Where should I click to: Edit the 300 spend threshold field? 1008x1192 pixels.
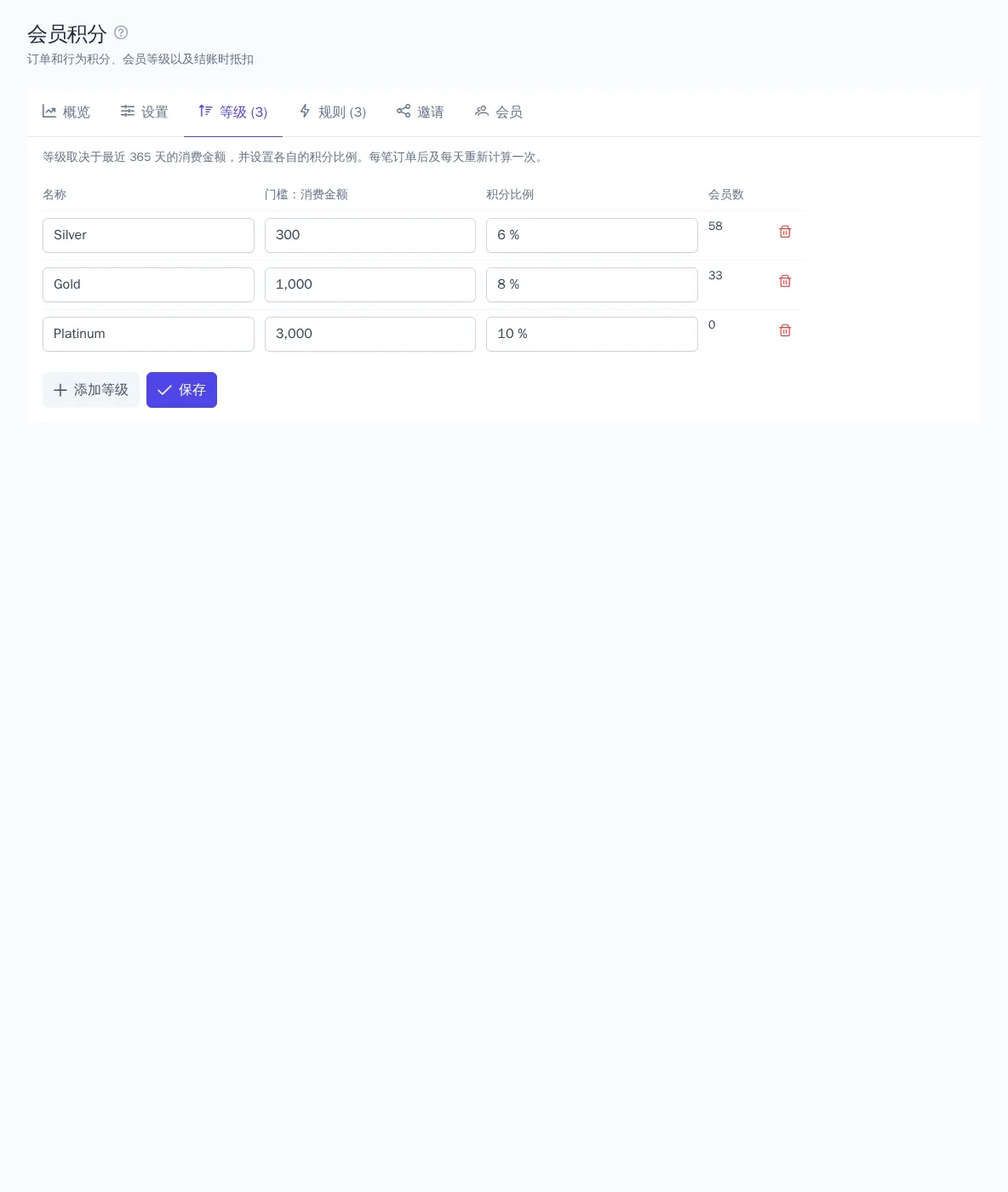click(x=370, y=235)
